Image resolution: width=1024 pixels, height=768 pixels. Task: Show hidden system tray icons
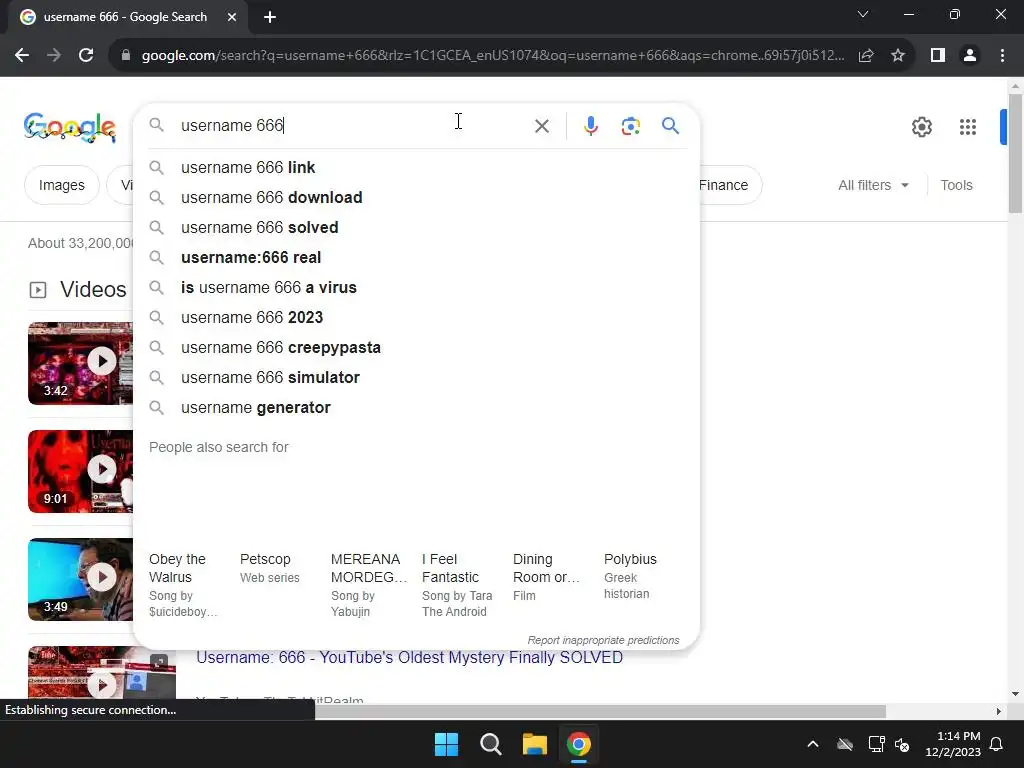click(812, 744)
